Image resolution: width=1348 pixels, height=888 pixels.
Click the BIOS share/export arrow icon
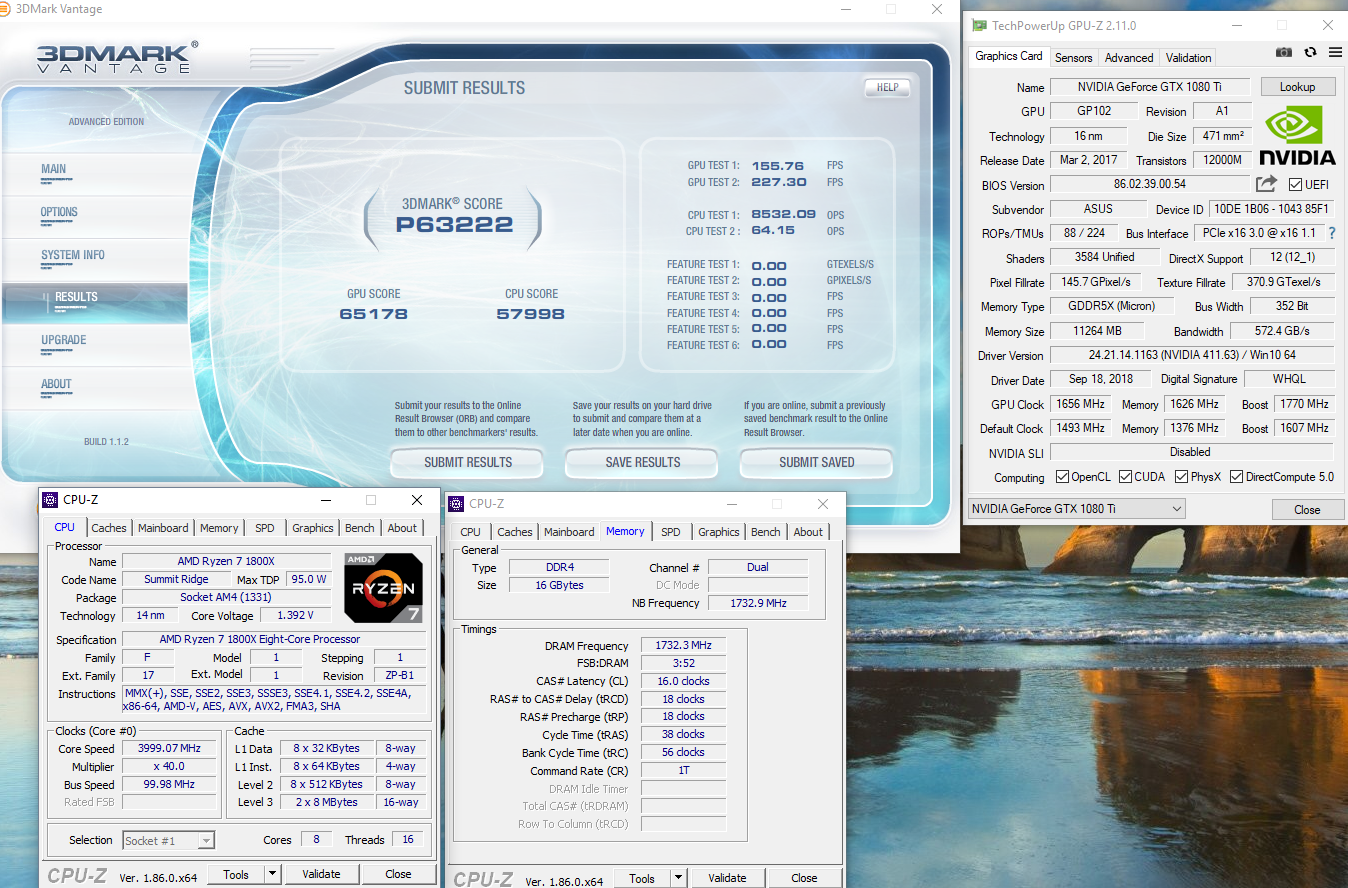click(x=1266, y=184)
